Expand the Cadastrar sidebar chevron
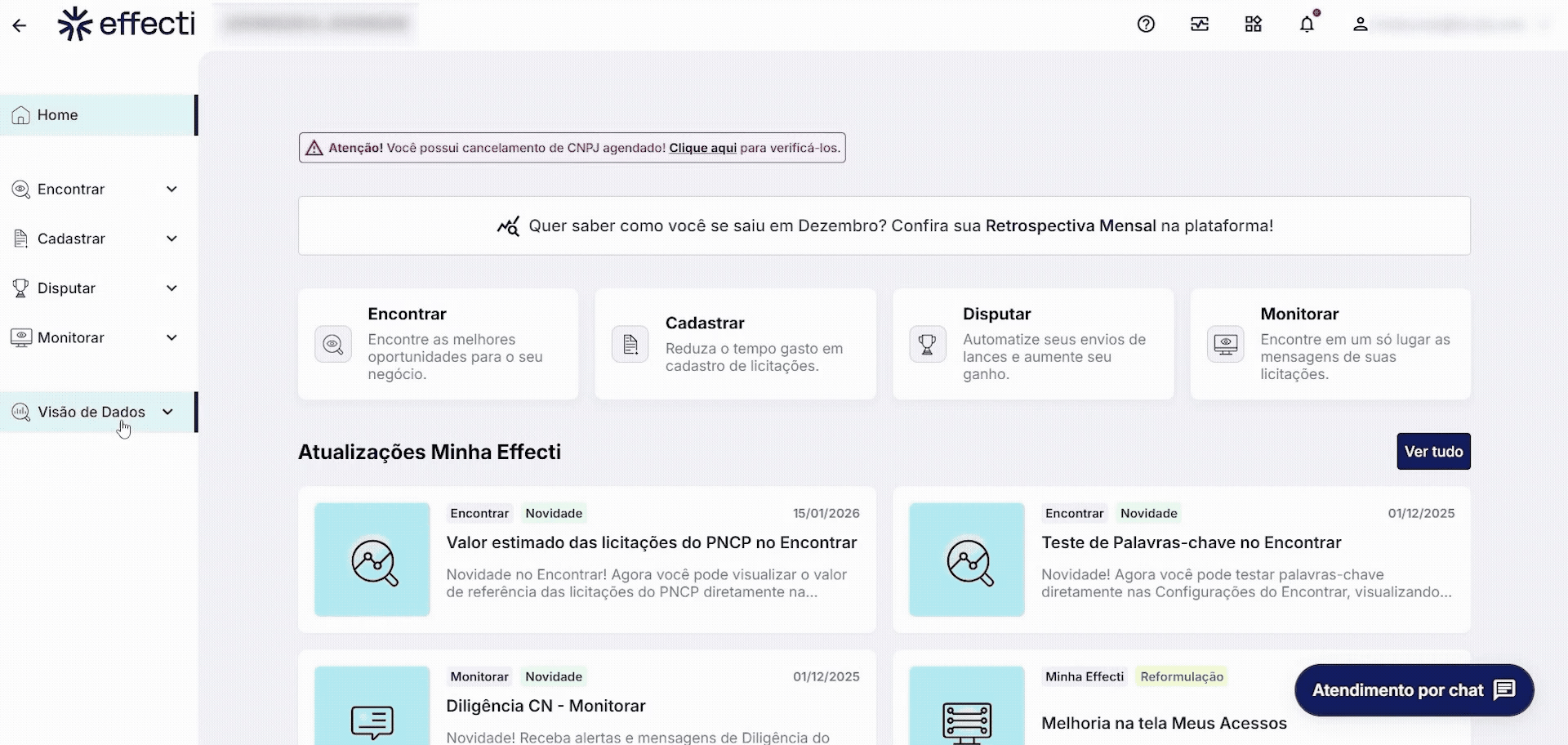The image size is (1568, 745). pos(171,239)
